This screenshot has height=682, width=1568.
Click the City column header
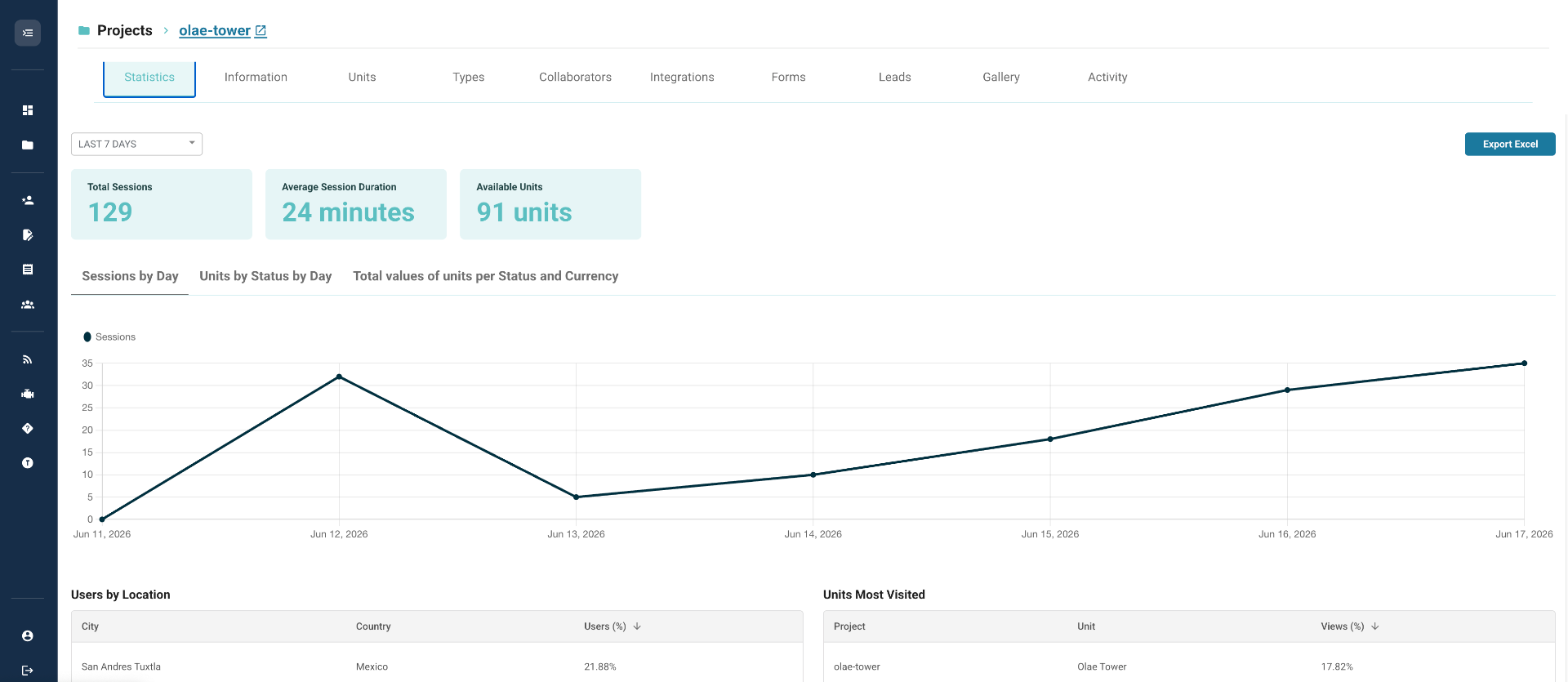coord(90,626)
